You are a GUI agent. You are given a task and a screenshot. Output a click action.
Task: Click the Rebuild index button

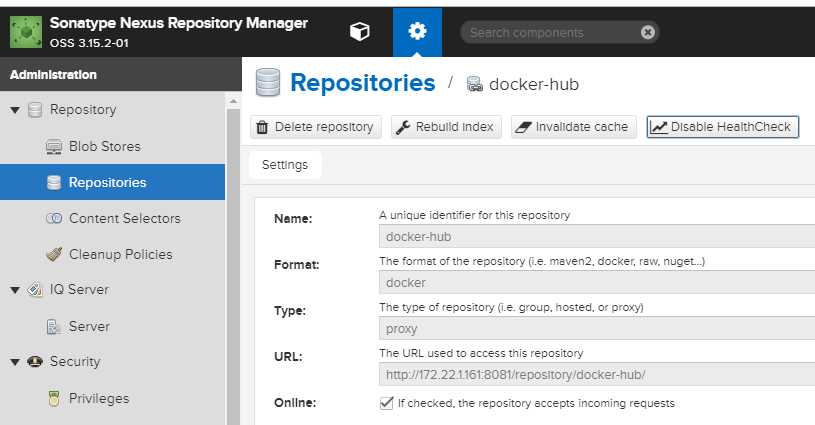coord(446,127)
